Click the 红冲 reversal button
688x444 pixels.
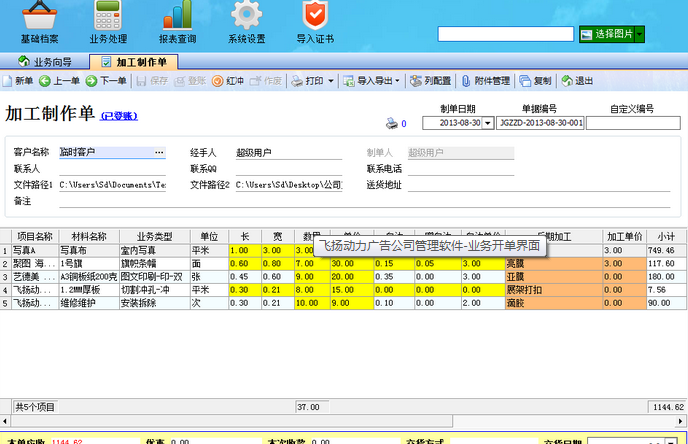point(229,81)
